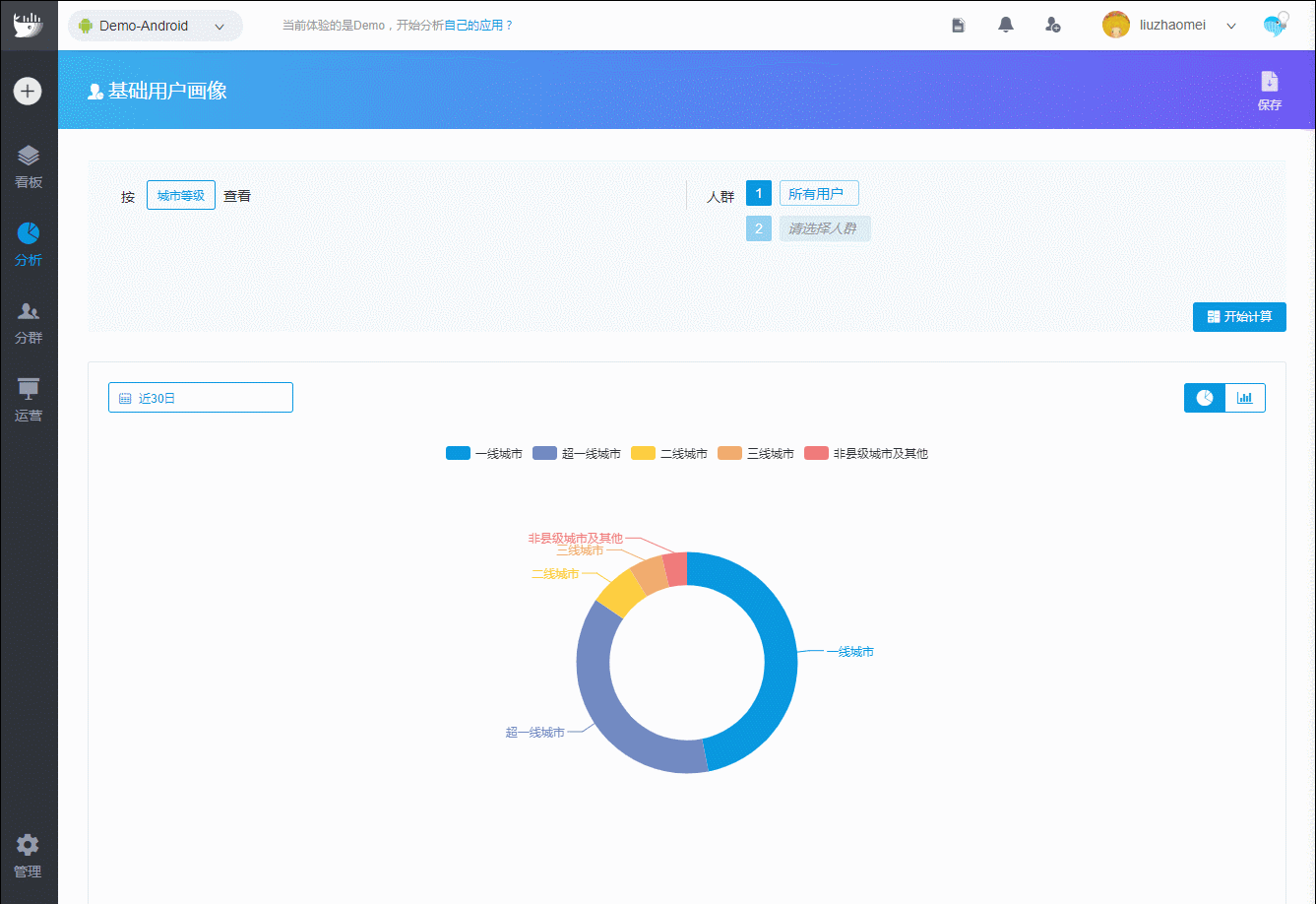Switch to bar chart view
The height and width of the screenshot is (904, 1316).
(1245, 398)
